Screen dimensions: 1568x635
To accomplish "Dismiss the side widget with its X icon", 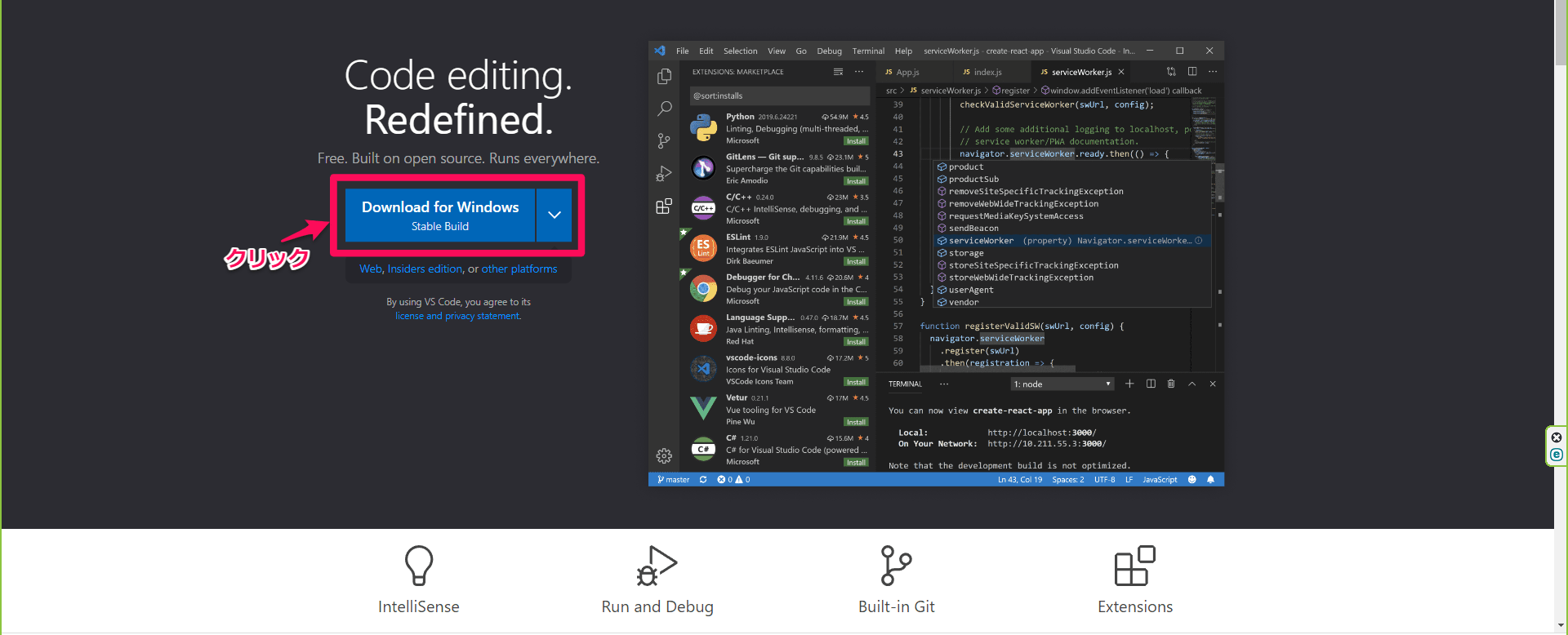I will [1557, 437].
